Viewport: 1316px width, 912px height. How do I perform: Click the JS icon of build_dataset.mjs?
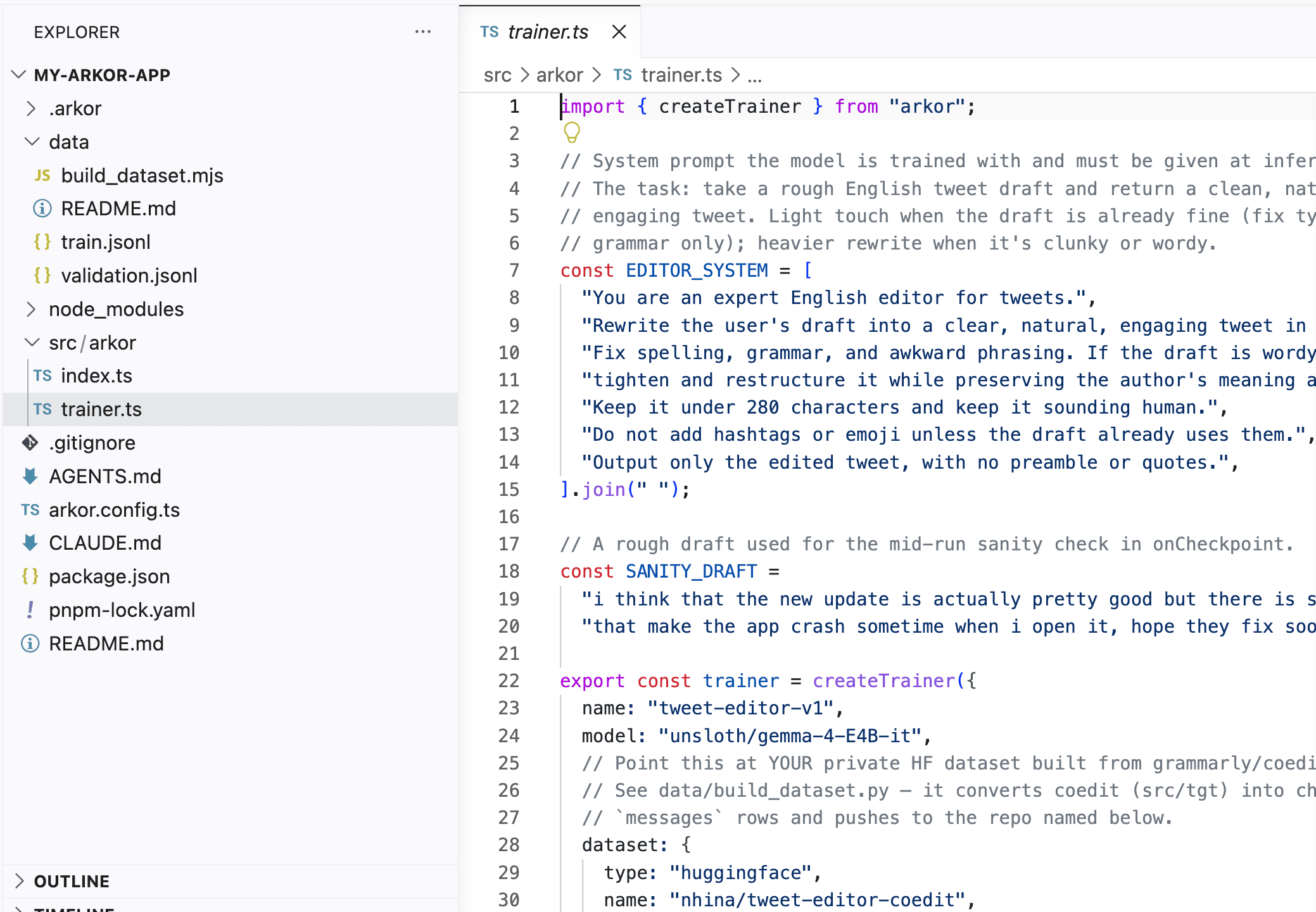[42, 175]
